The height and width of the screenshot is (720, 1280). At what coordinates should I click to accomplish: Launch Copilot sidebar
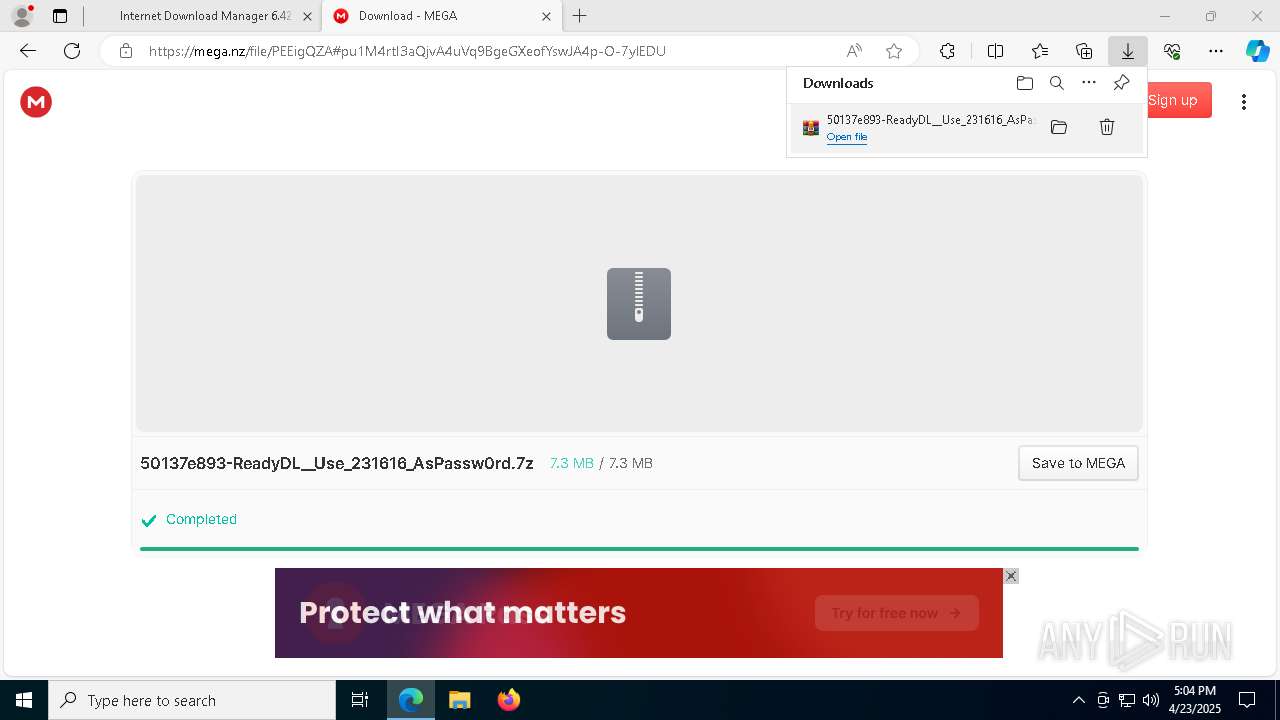tap(1257, 51)
